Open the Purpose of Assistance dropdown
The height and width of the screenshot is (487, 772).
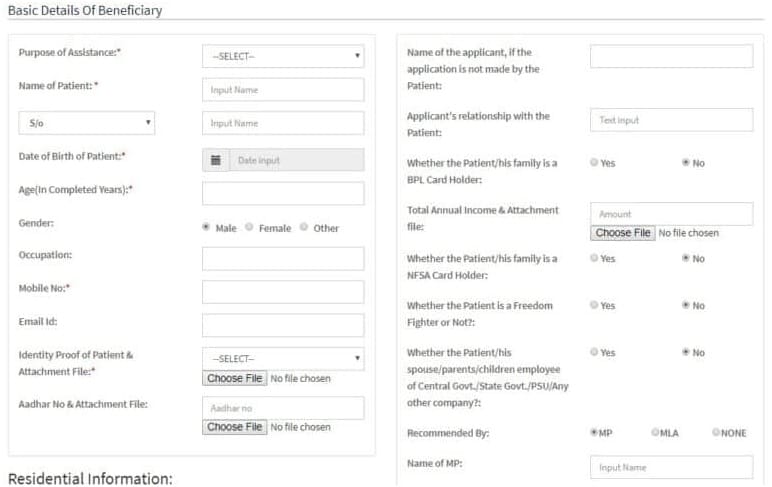tap(283, 56)
